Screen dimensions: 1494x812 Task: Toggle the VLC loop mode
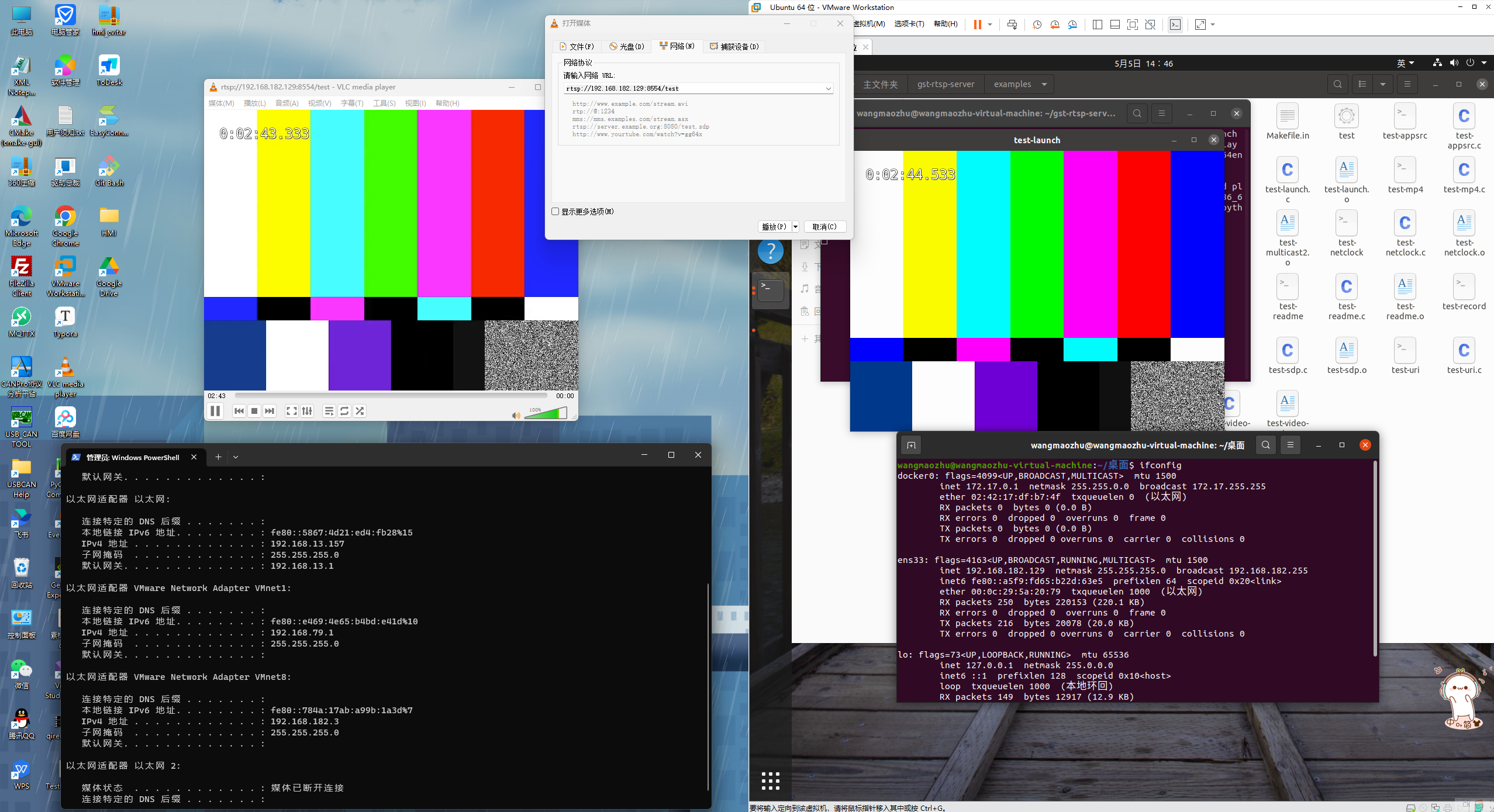344,411
